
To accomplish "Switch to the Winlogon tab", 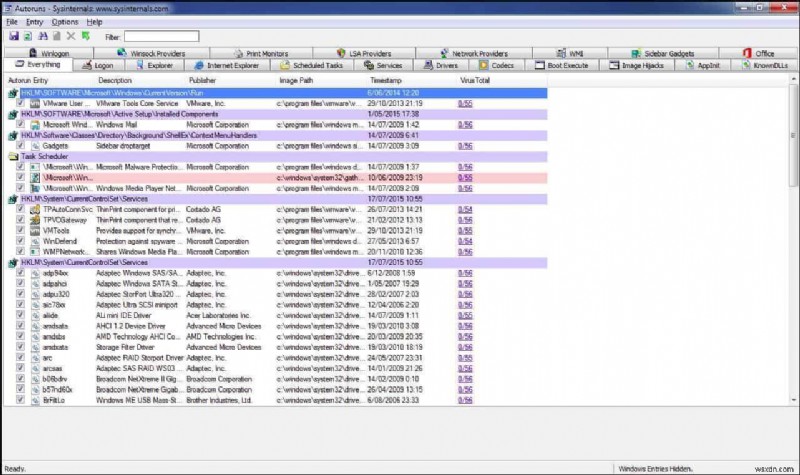I will click(x=49, y=53).
